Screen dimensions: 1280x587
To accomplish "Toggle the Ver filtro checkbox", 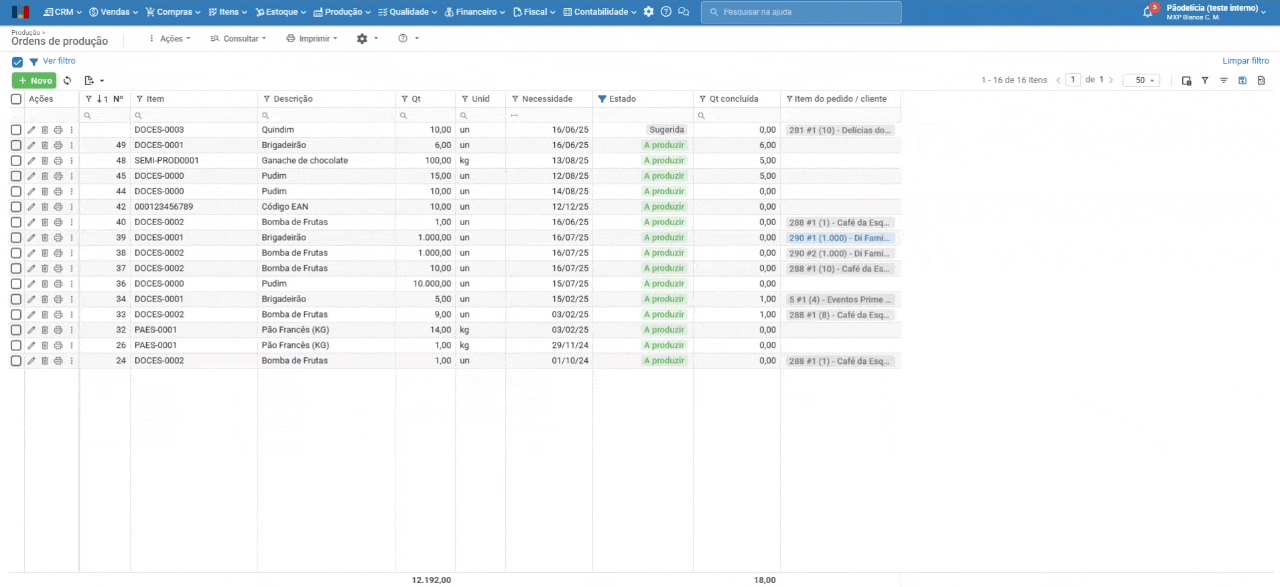I will coord(17,62).
